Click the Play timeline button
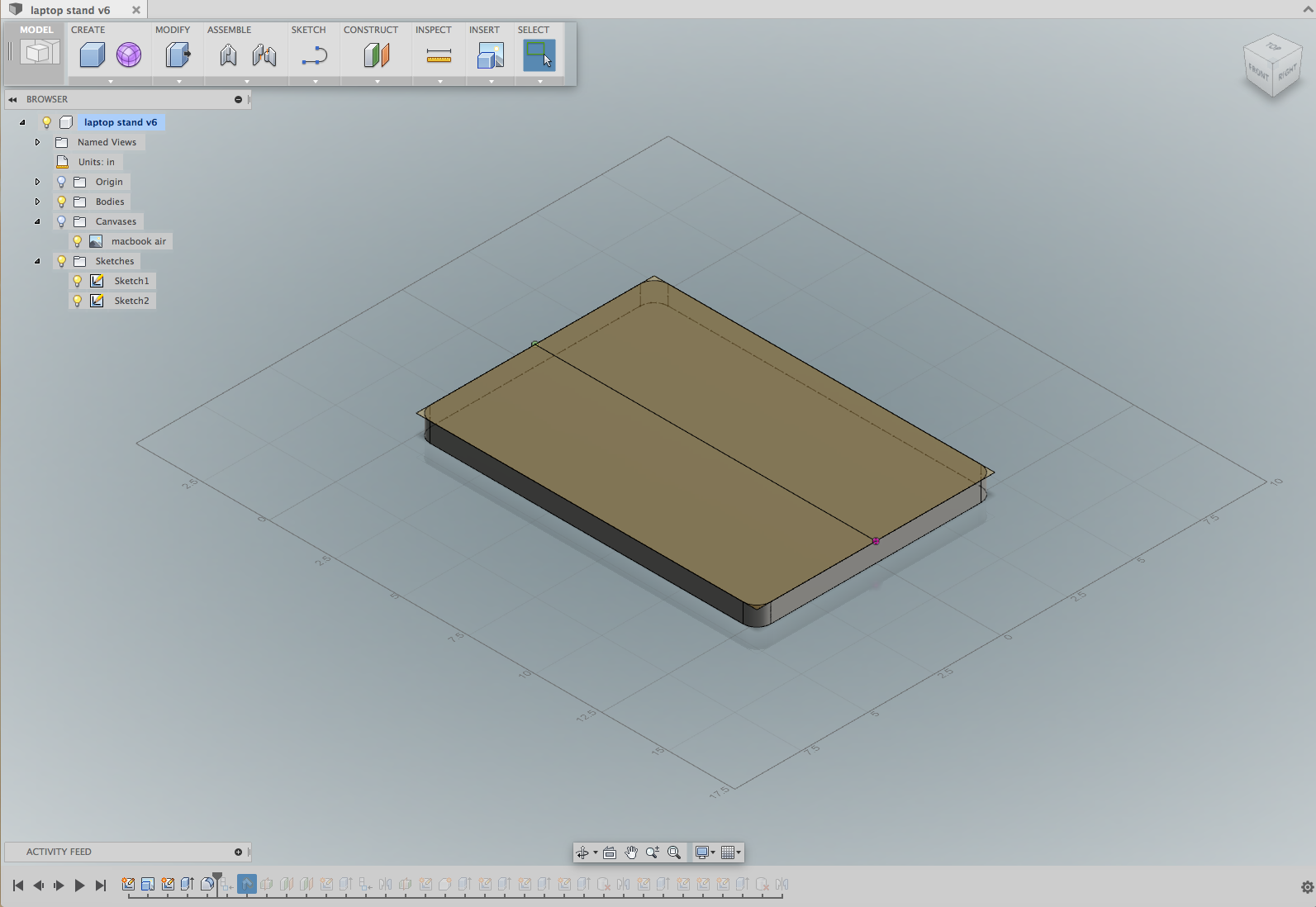1316x907 pixels. pyautogui.click(x=79, y=886)
